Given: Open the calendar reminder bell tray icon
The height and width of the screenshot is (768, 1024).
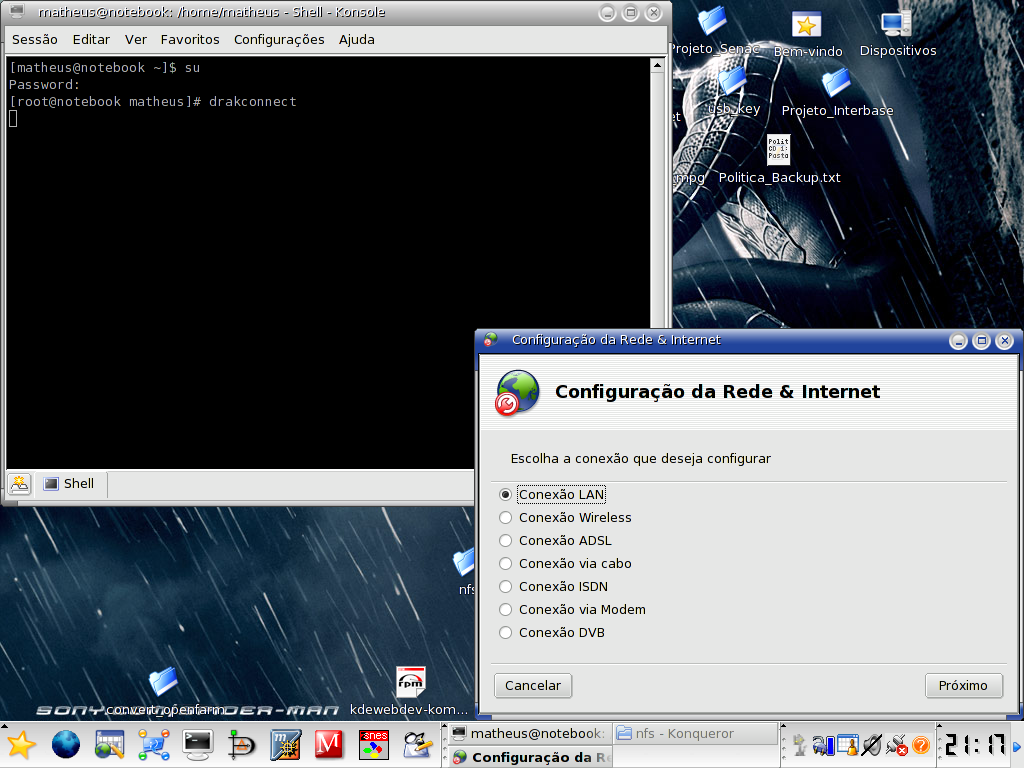Looking at the screenshot, I should (848, 744).
